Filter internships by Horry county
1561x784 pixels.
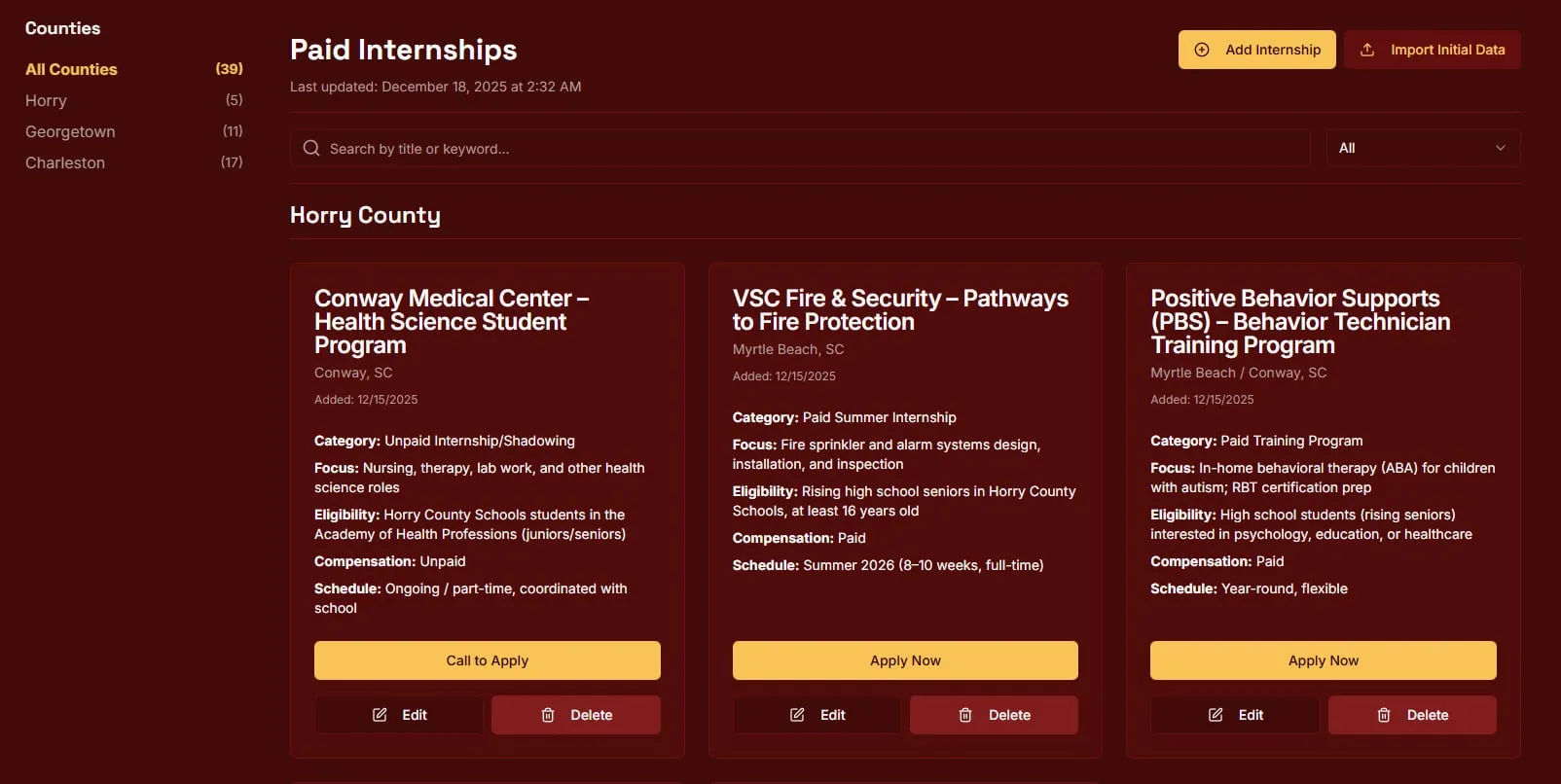[x=46, y=100]
